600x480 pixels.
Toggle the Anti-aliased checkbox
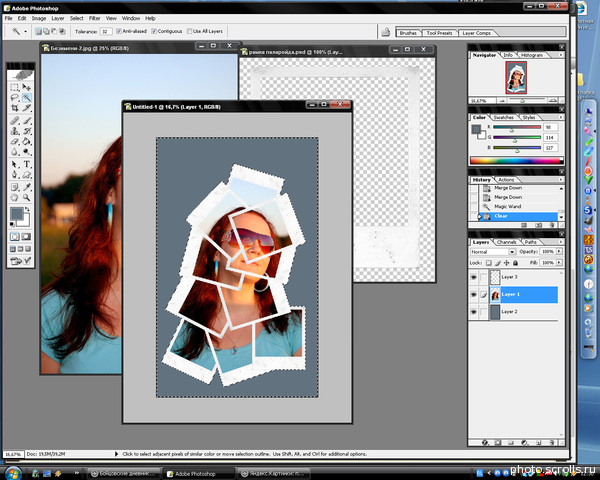point(119,31)
